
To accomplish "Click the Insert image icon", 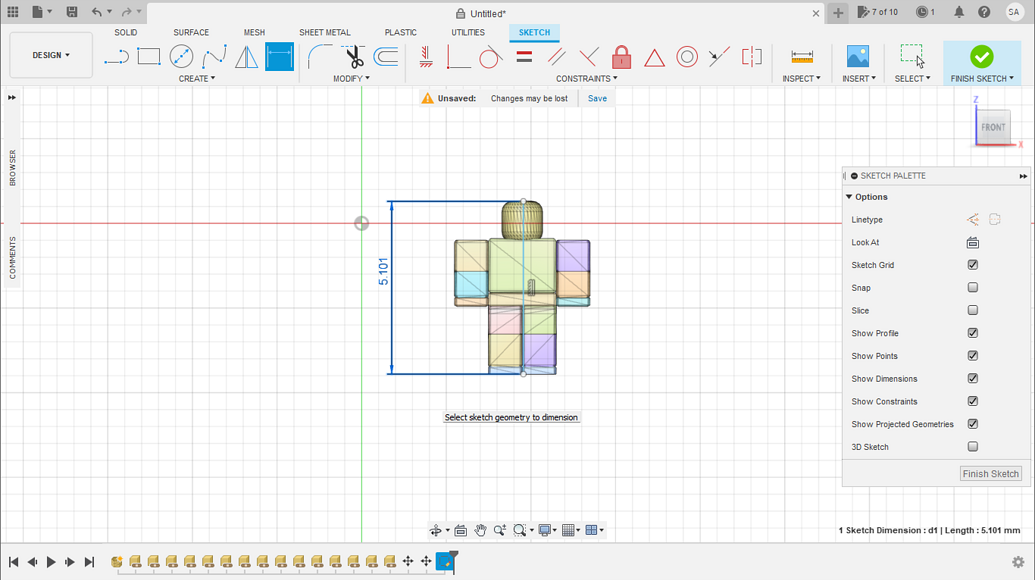I will point(857,57).
